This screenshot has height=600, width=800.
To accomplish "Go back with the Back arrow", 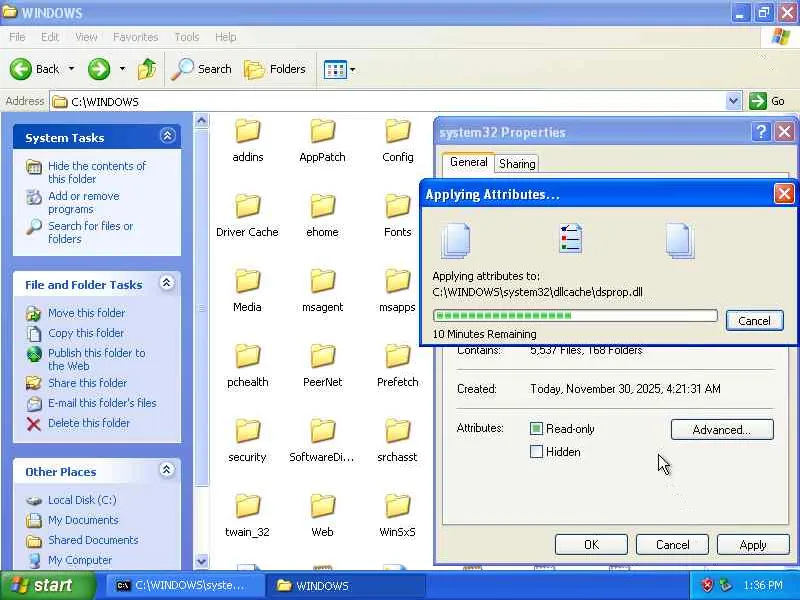I will click(x=21, y=69).
